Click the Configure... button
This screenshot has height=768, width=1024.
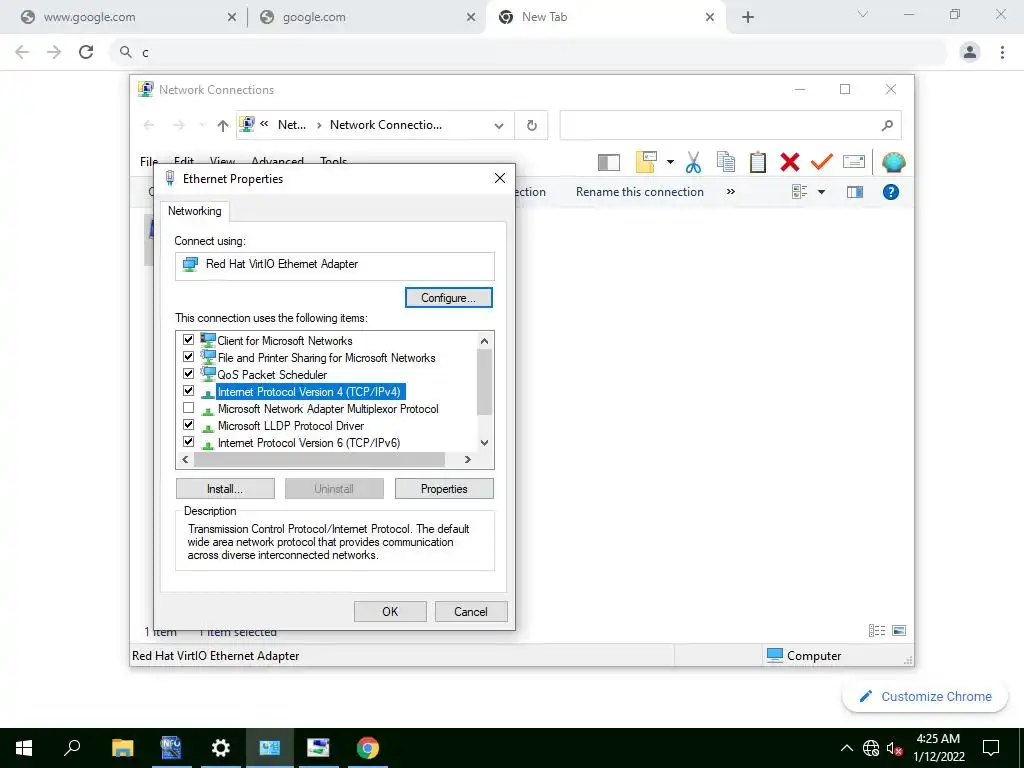(x=449, y=298)
